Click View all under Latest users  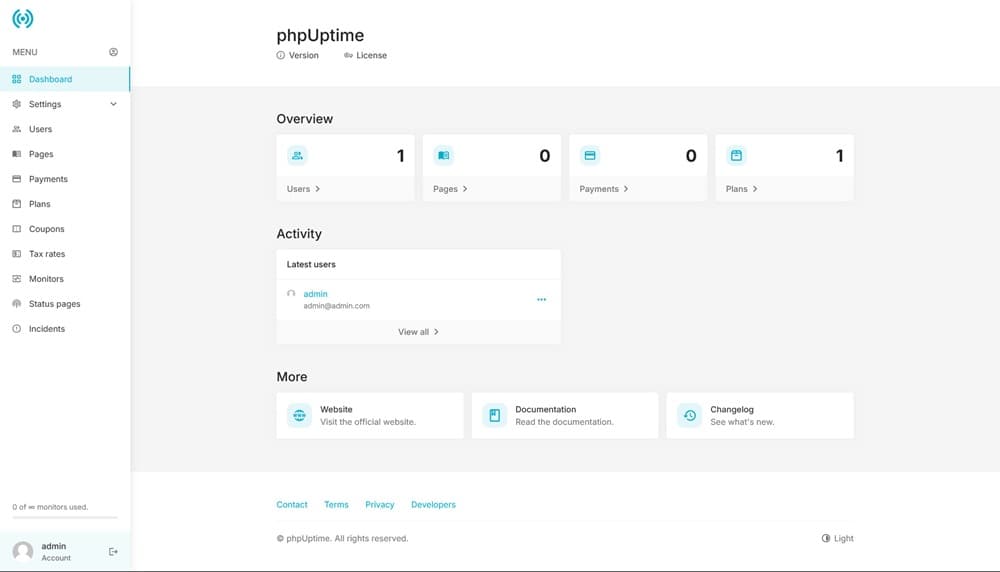(418, 332)
